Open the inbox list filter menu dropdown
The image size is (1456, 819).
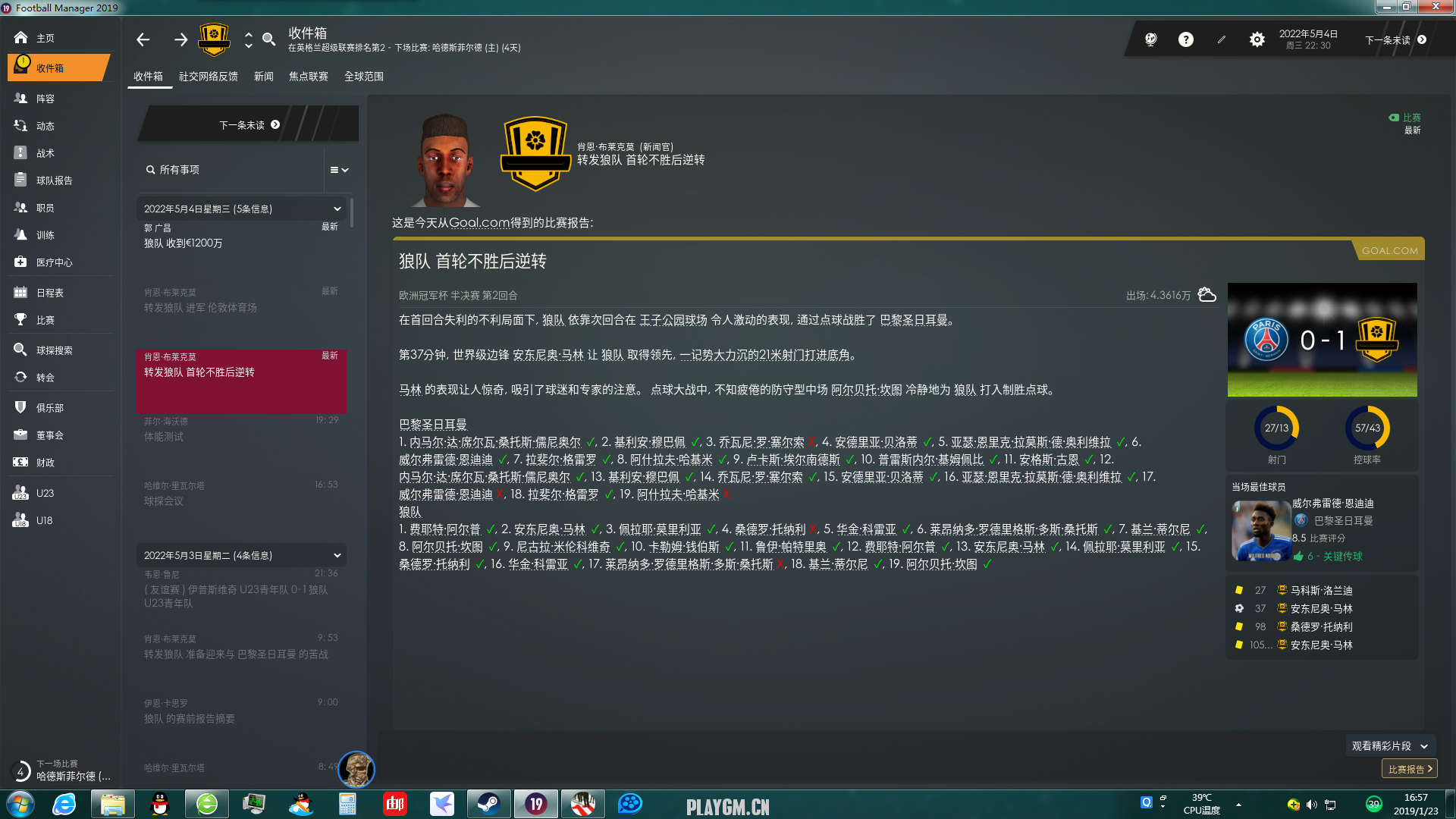(x=339, y=170)
